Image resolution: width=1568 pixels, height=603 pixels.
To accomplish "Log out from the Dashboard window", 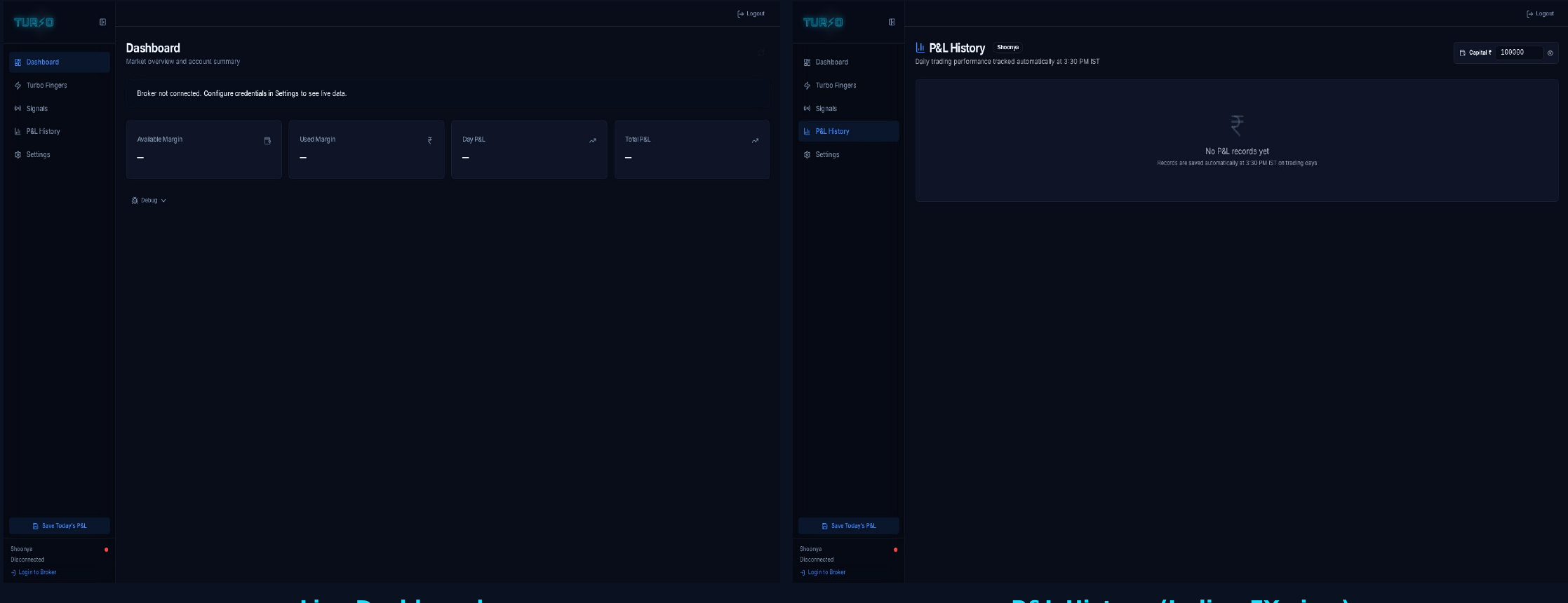I will (x=751, y=13).
